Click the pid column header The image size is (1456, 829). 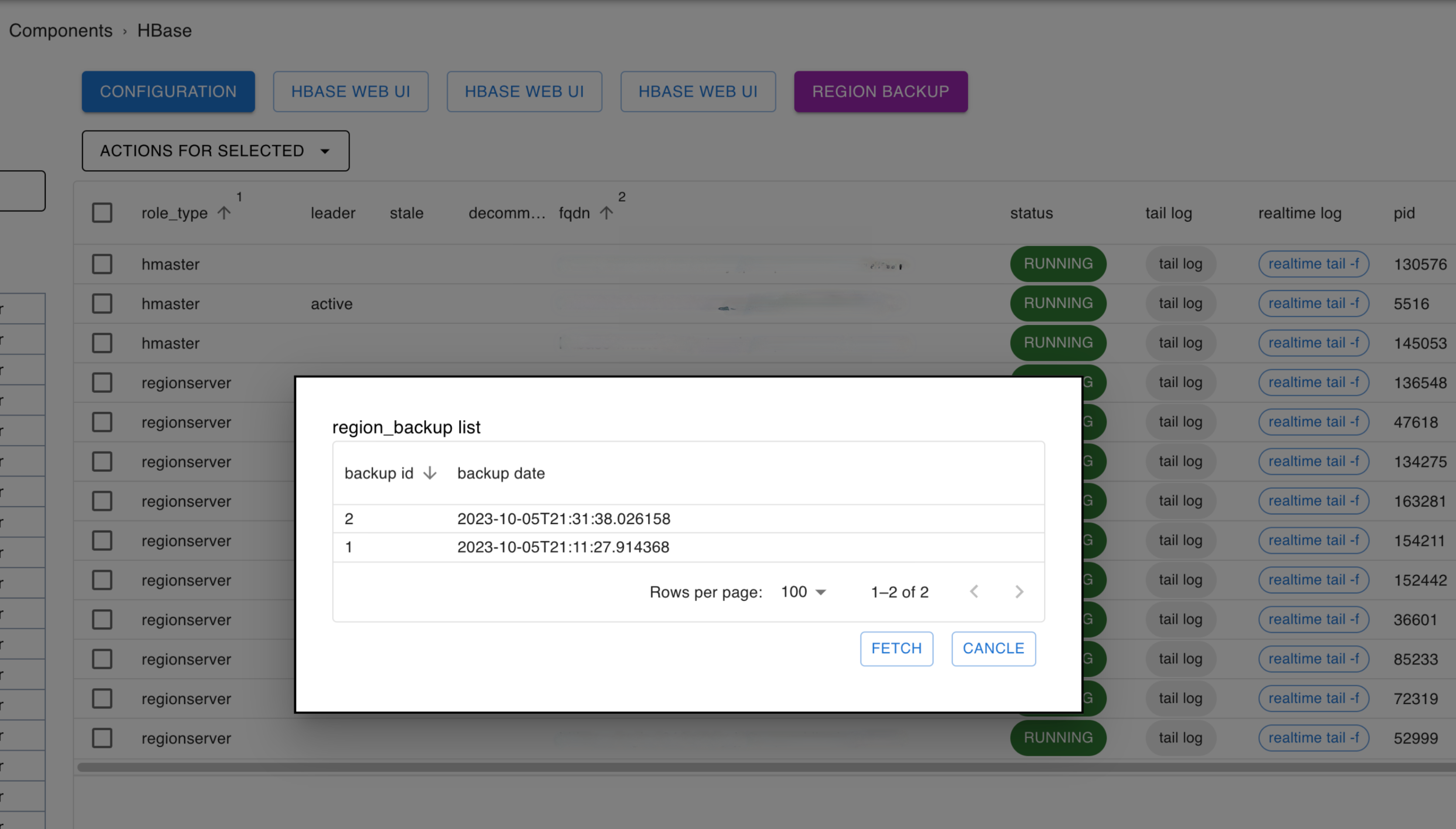tap(1404, 213)
